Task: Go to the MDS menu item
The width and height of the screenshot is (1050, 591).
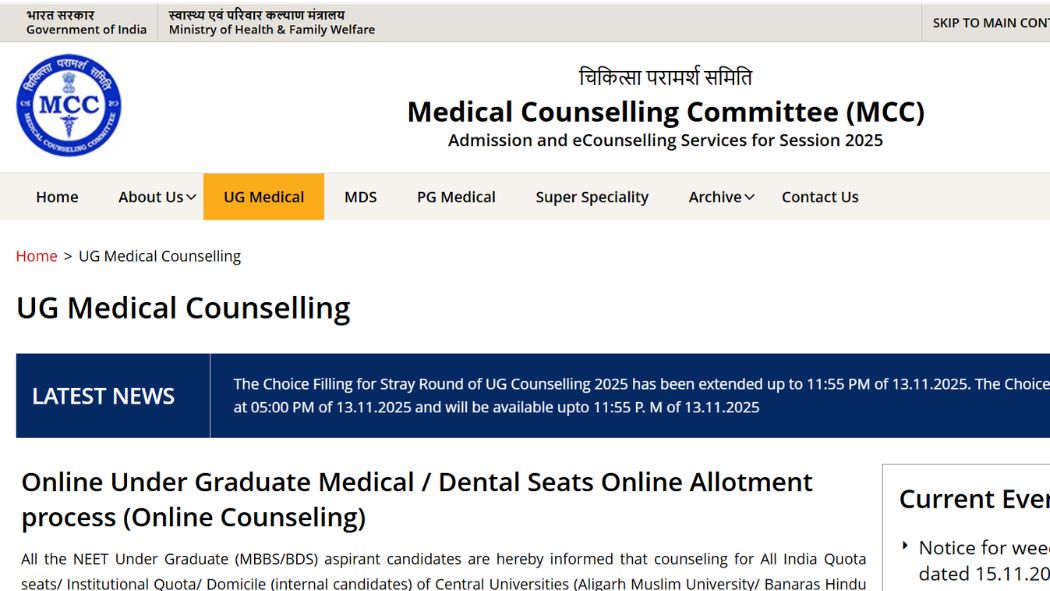Action: click(x=360, y=197)
